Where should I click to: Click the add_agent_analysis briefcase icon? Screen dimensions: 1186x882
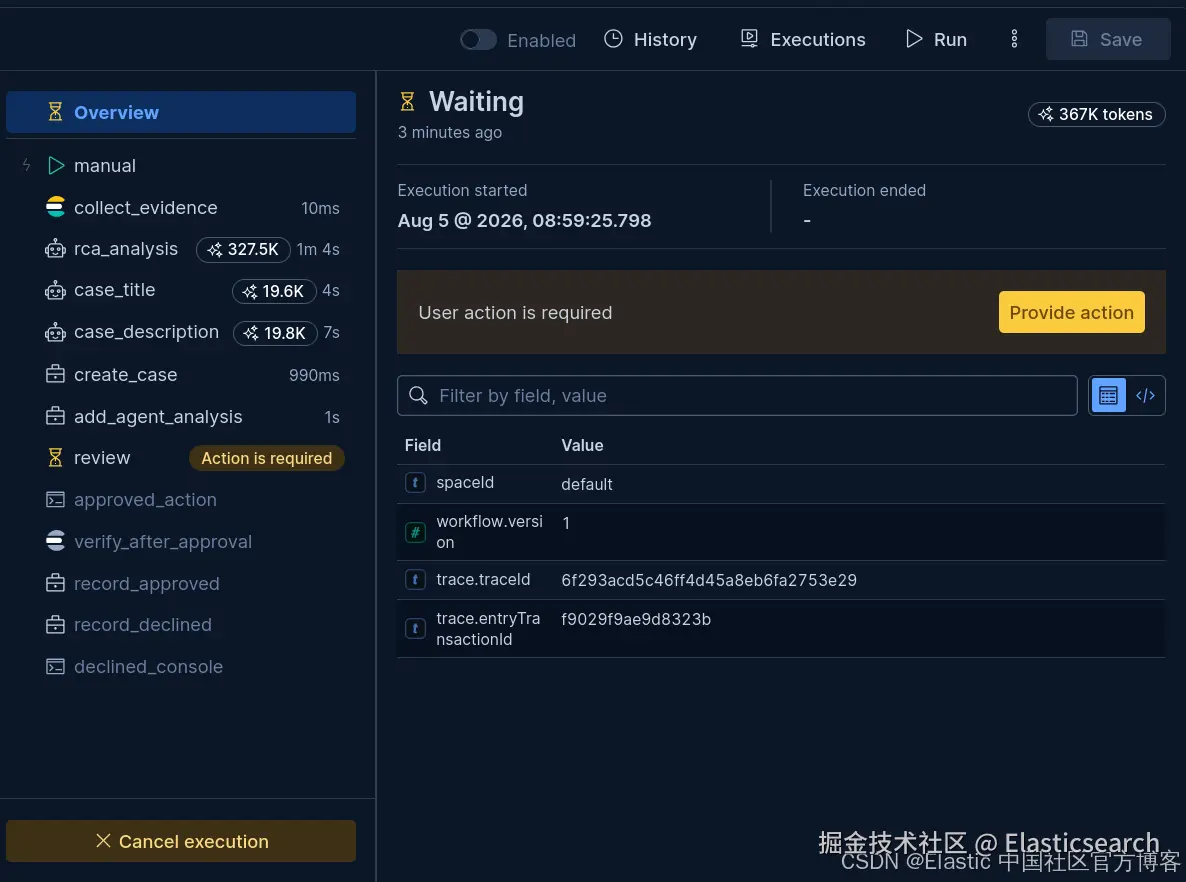[55, 416]
